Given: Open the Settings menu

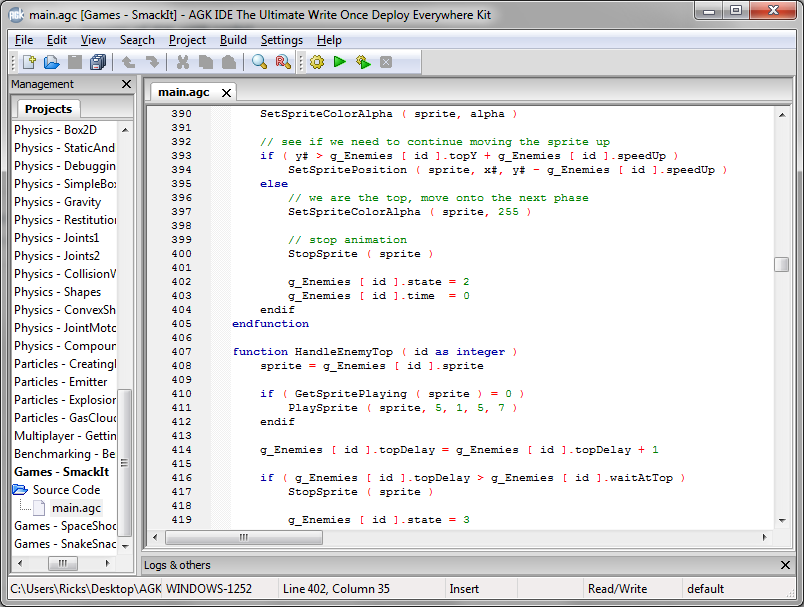Looking at the screenshot, I should (282, 40).
